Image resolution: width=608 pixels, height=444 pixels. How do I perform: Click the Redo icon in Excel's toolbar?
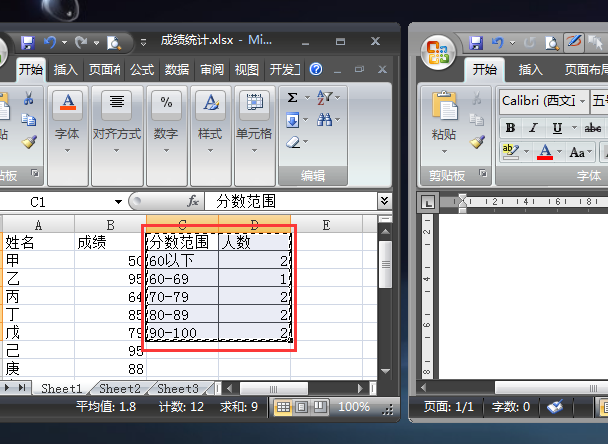tap(81, 42)
